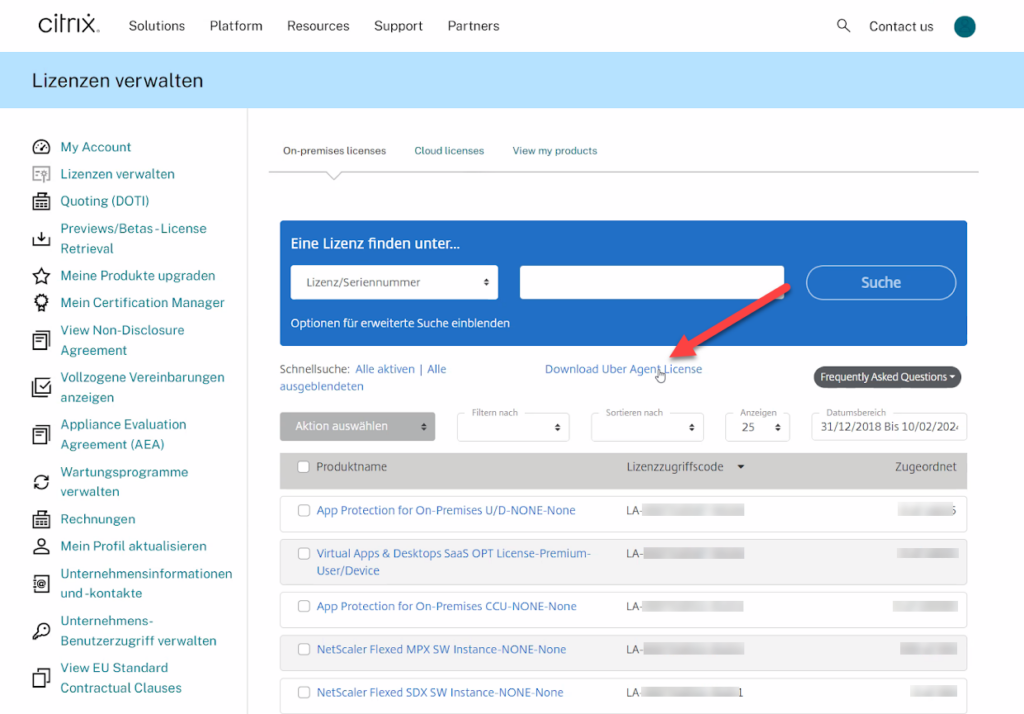Screen dimensions: 1024x714
Task: Open the Anzeigen 25 results dropdown
Action: [x=757, y=427]
